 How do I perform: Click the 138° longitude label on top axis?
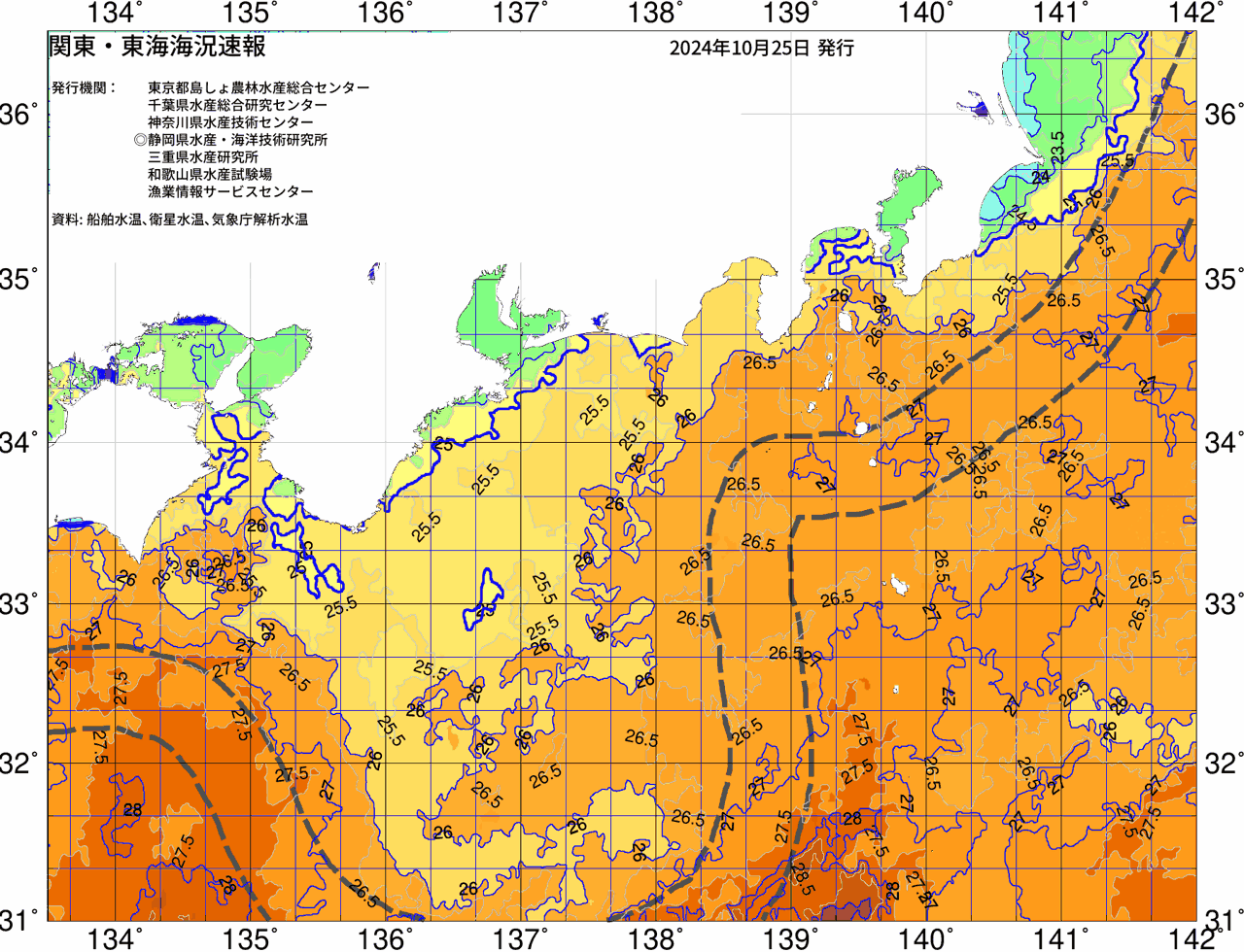pos(656,14)
